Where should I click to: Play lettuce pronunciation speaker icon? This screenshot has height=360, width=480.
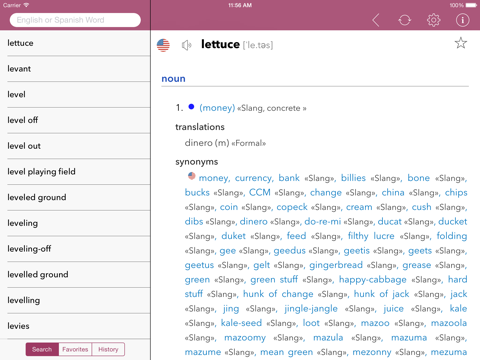click(x=186, y=45)
